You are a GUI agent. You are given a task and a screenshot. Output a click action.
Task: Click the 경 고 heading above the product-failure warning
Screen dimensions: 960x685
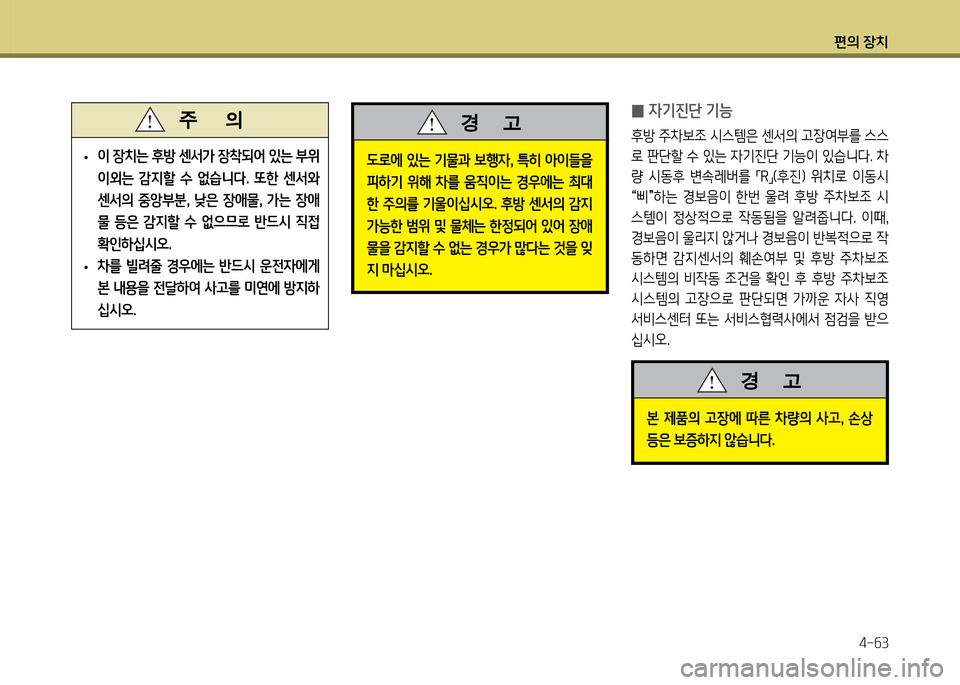pos(771,381)
